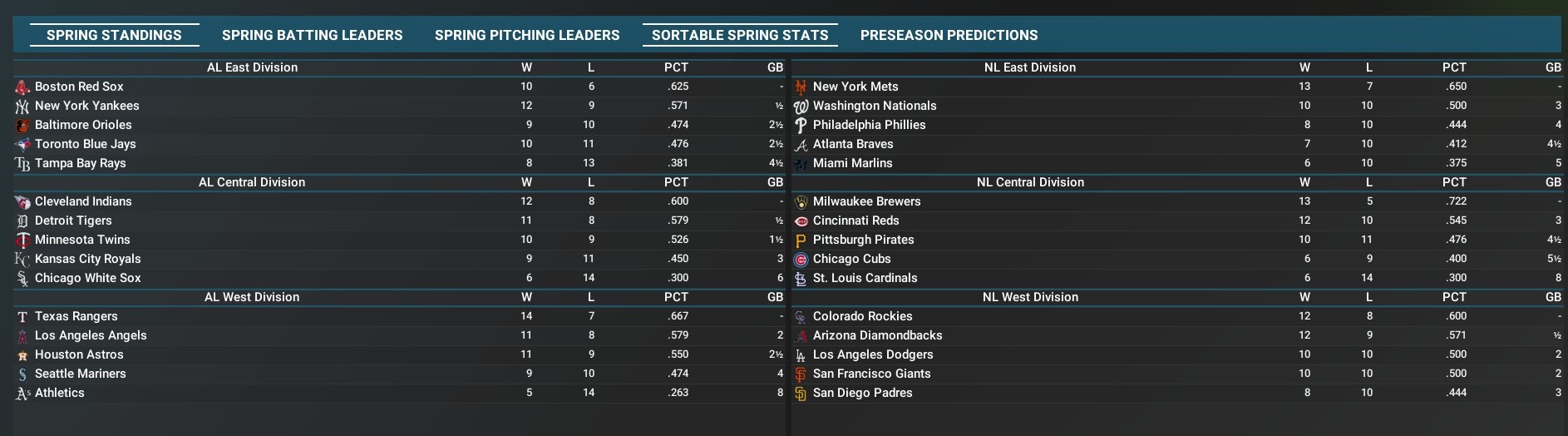Click the San Diego Padres logo icon
Image resolution: width=1568 pixels, height=436 pixels.
click(801, 393)
